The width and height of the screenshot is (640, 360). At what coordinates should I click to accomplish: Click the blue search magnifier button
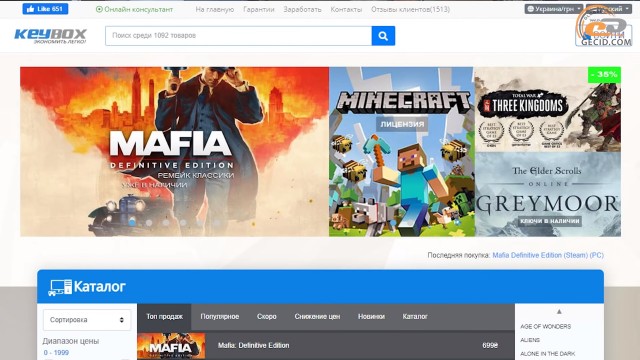pyautogui.click(x=383, y=36)
